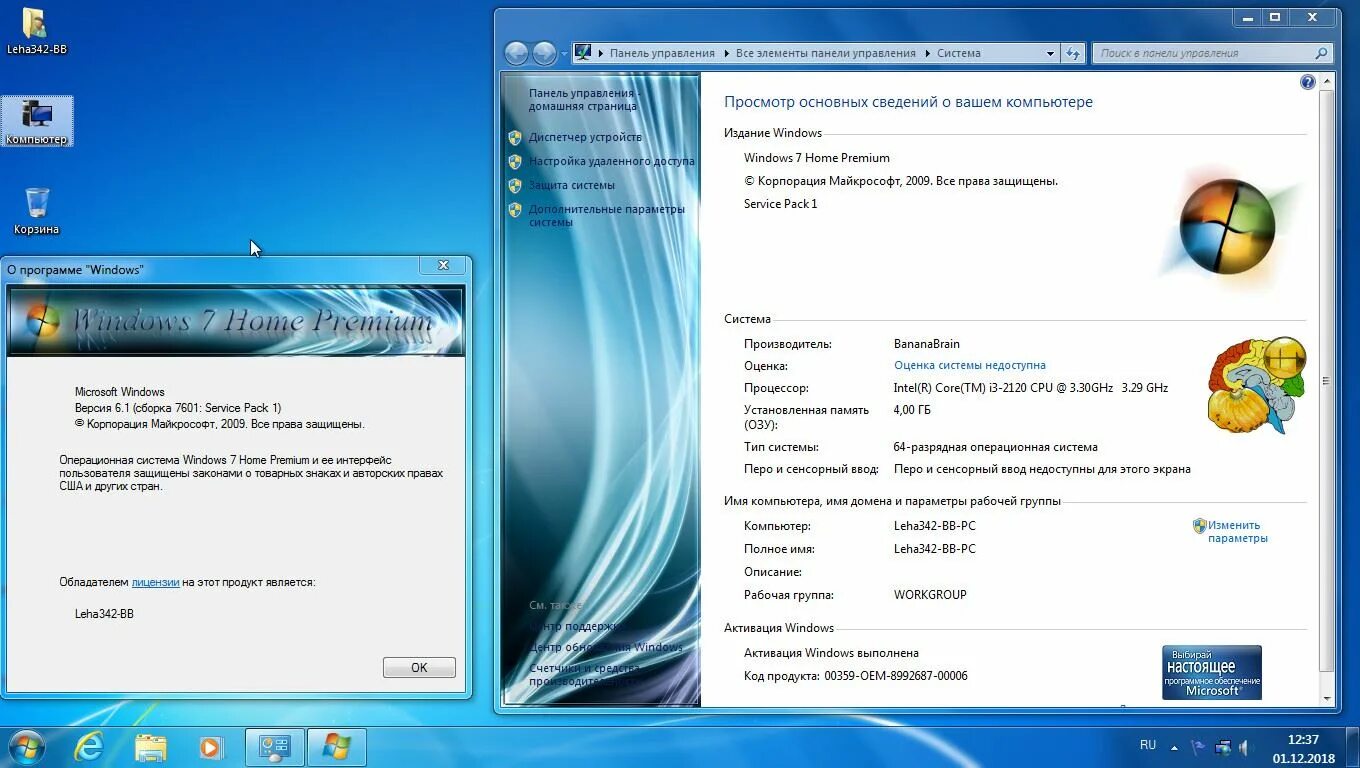
Task: Click the лицензии link in About dialog
Action: (155, 582)
